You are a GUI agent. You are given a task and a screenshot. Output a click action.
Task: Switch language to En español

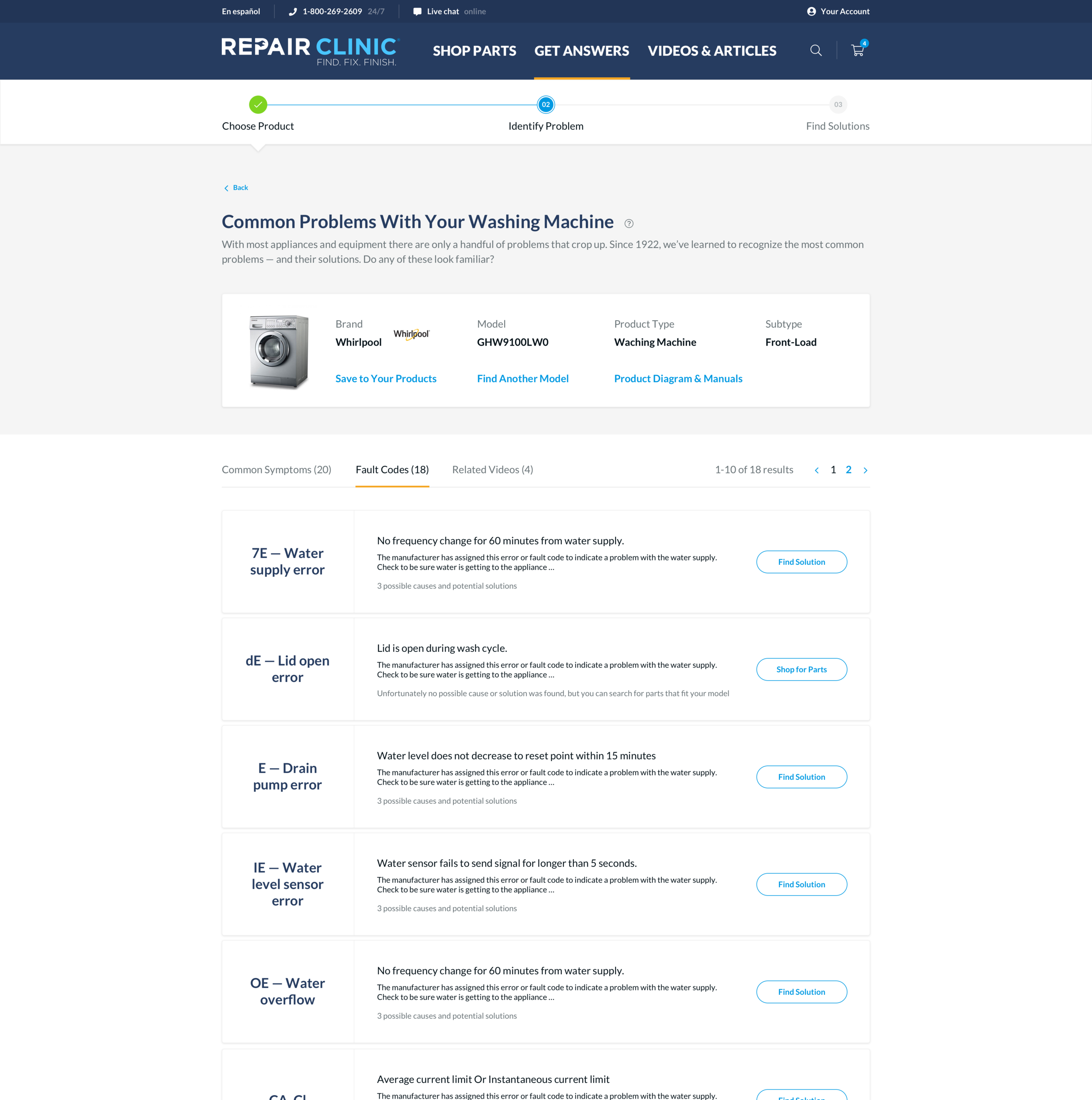241,11
